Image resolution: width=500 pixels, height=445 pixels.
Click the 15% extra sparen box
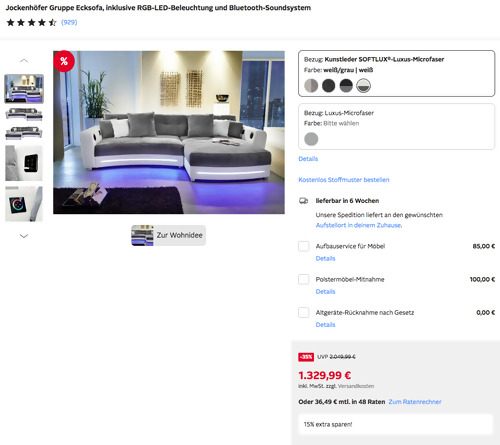(395, 424)
